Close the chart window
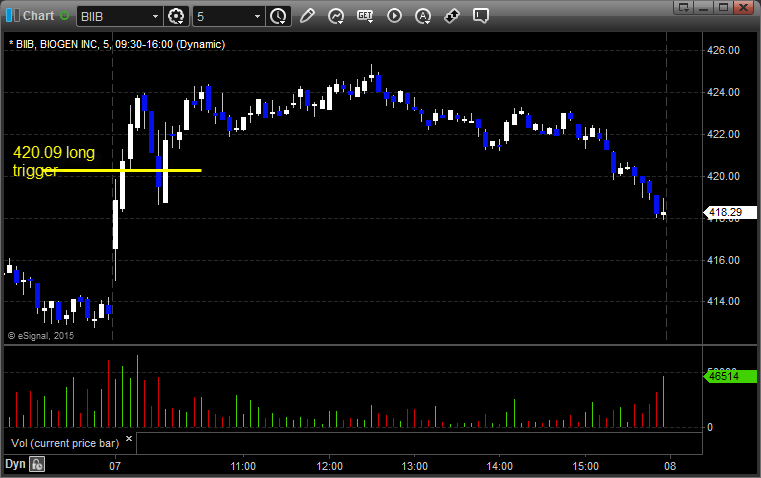The width and height of the screenshot is (761, 478). pyautogui.click(x=743, y=7)
